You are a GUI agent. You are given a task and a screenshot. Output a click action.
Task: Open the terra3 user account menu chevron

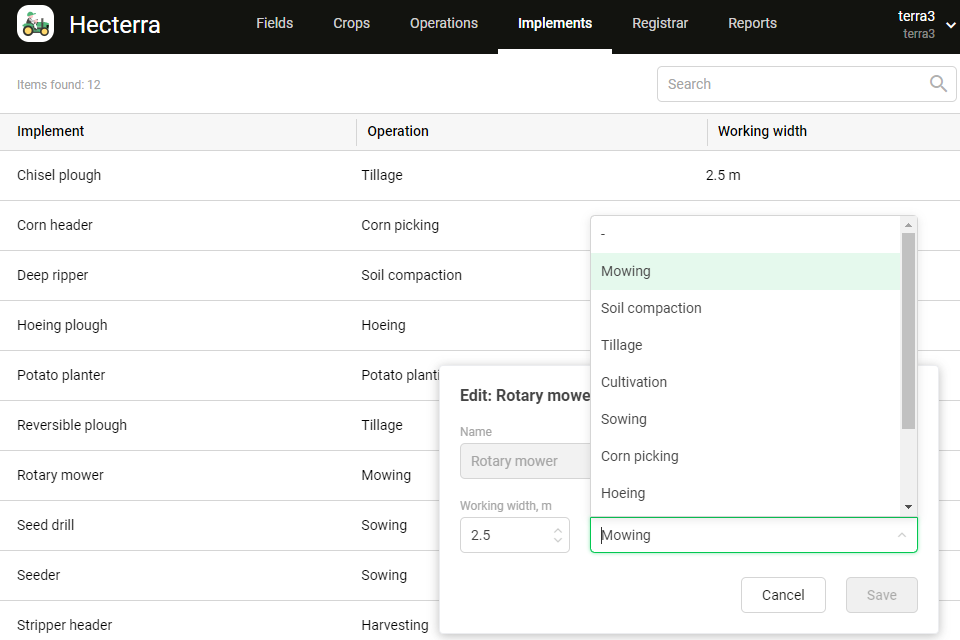(x=950, y=25)
